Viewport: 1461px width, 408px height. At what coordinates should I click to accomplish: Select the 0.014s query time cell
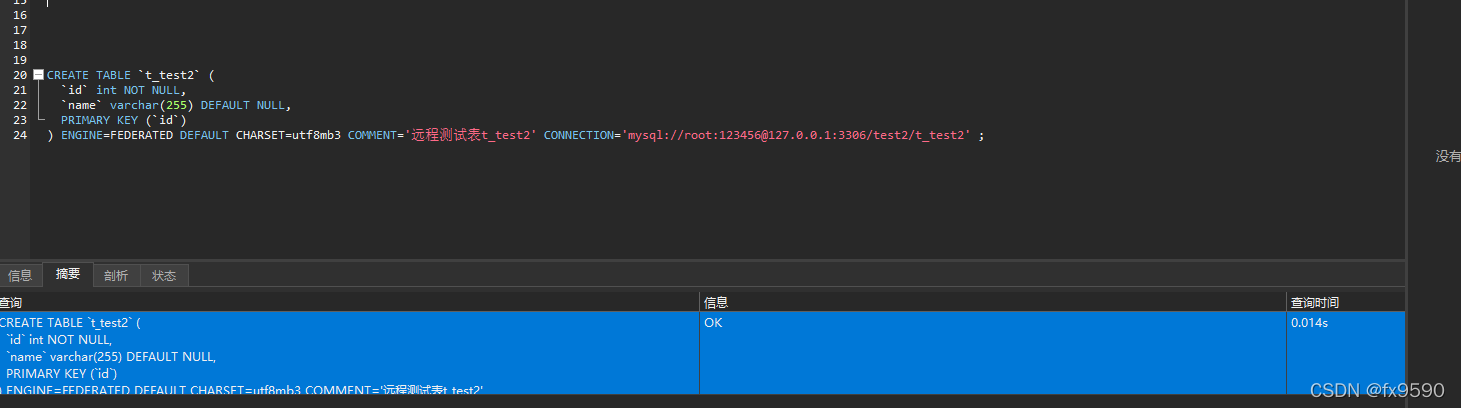point(1308,323)
